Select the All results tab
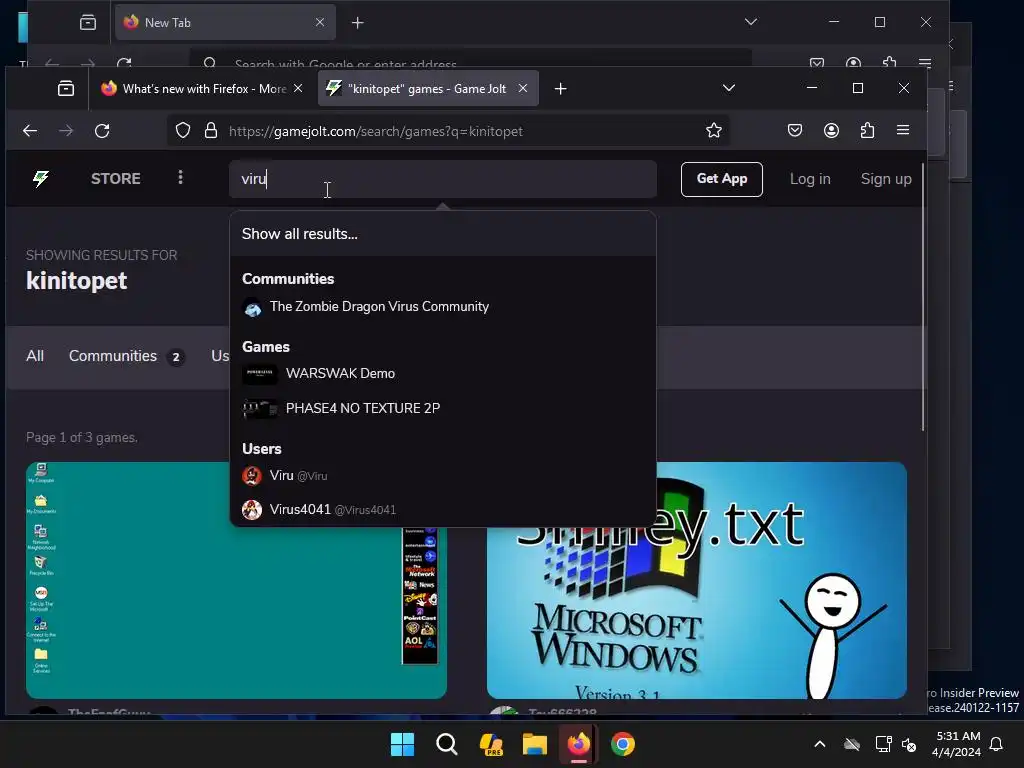This screenshot has height=768, width=1024. pos(35,356)
